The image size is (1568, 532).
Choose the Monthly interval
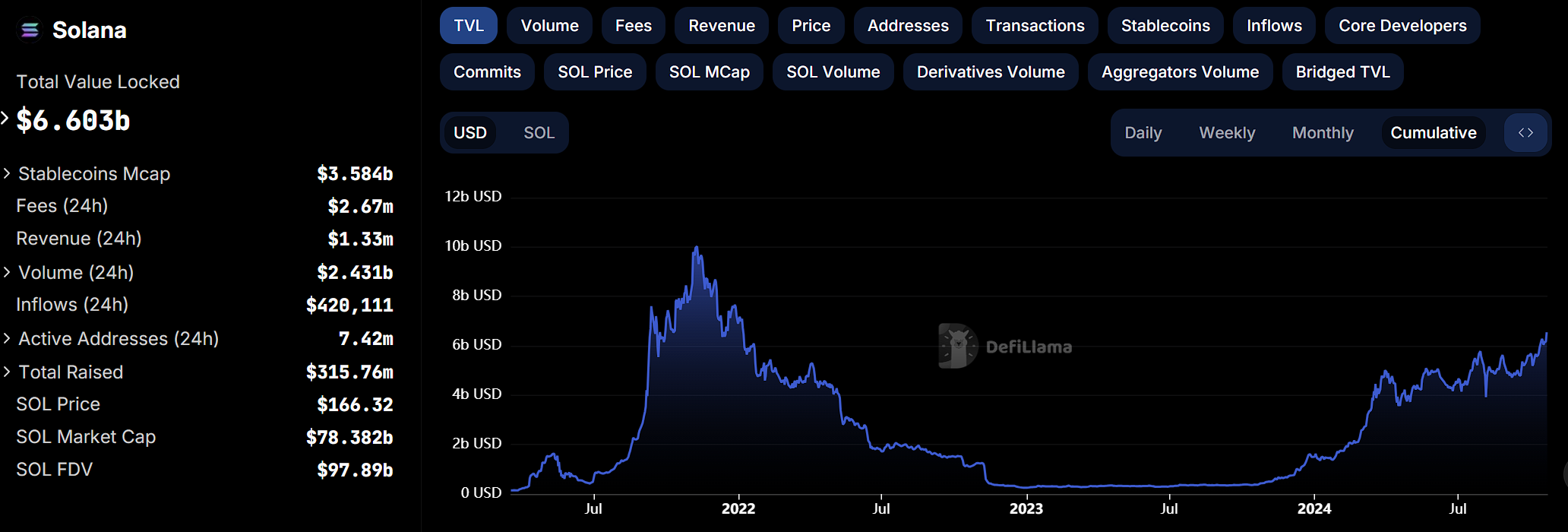click(x=1323, y=133)
